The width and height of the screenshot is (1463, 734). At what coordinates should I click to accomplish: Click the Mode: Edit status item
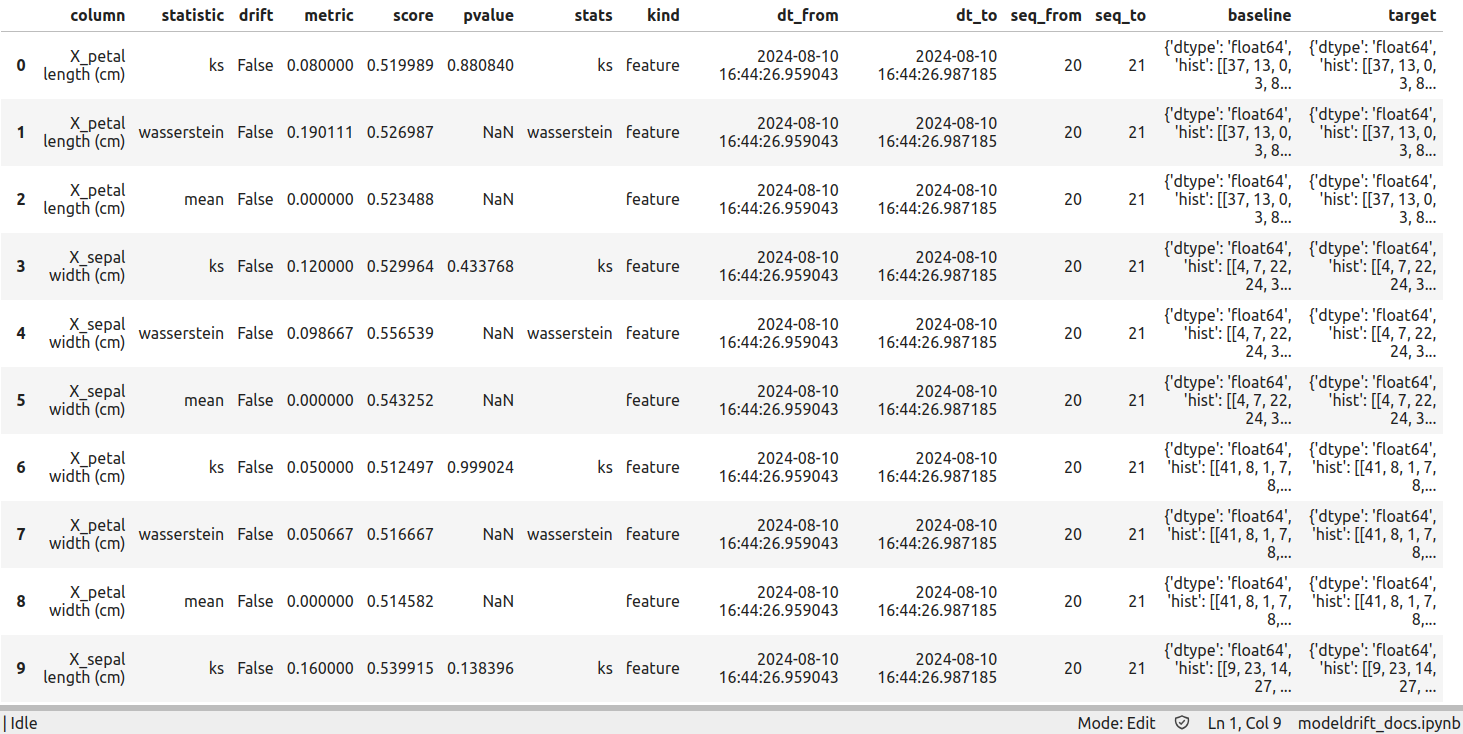[1116, 723]
